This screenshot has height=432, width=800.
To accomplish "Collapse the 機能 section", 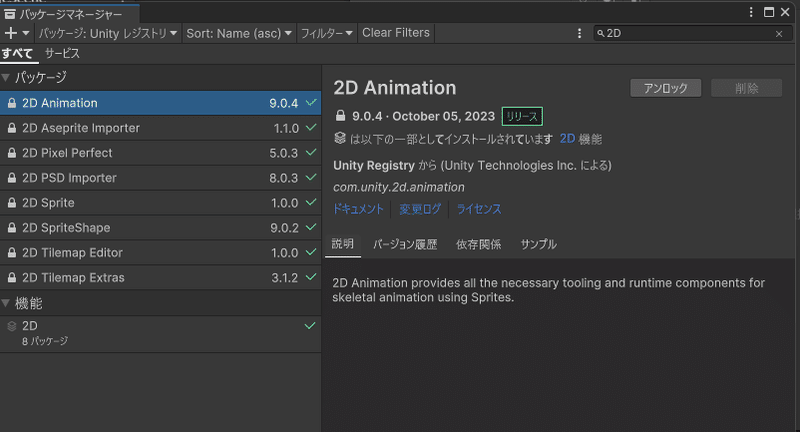I will click(6, 303).
